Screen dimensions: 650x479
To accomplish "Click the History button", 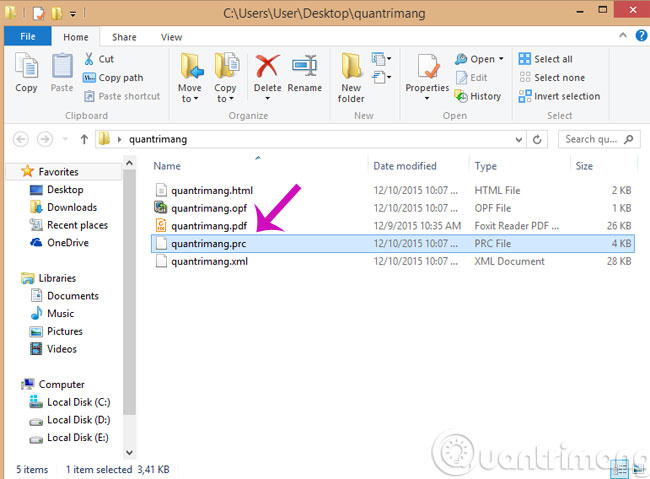I will tap(478, 96).
